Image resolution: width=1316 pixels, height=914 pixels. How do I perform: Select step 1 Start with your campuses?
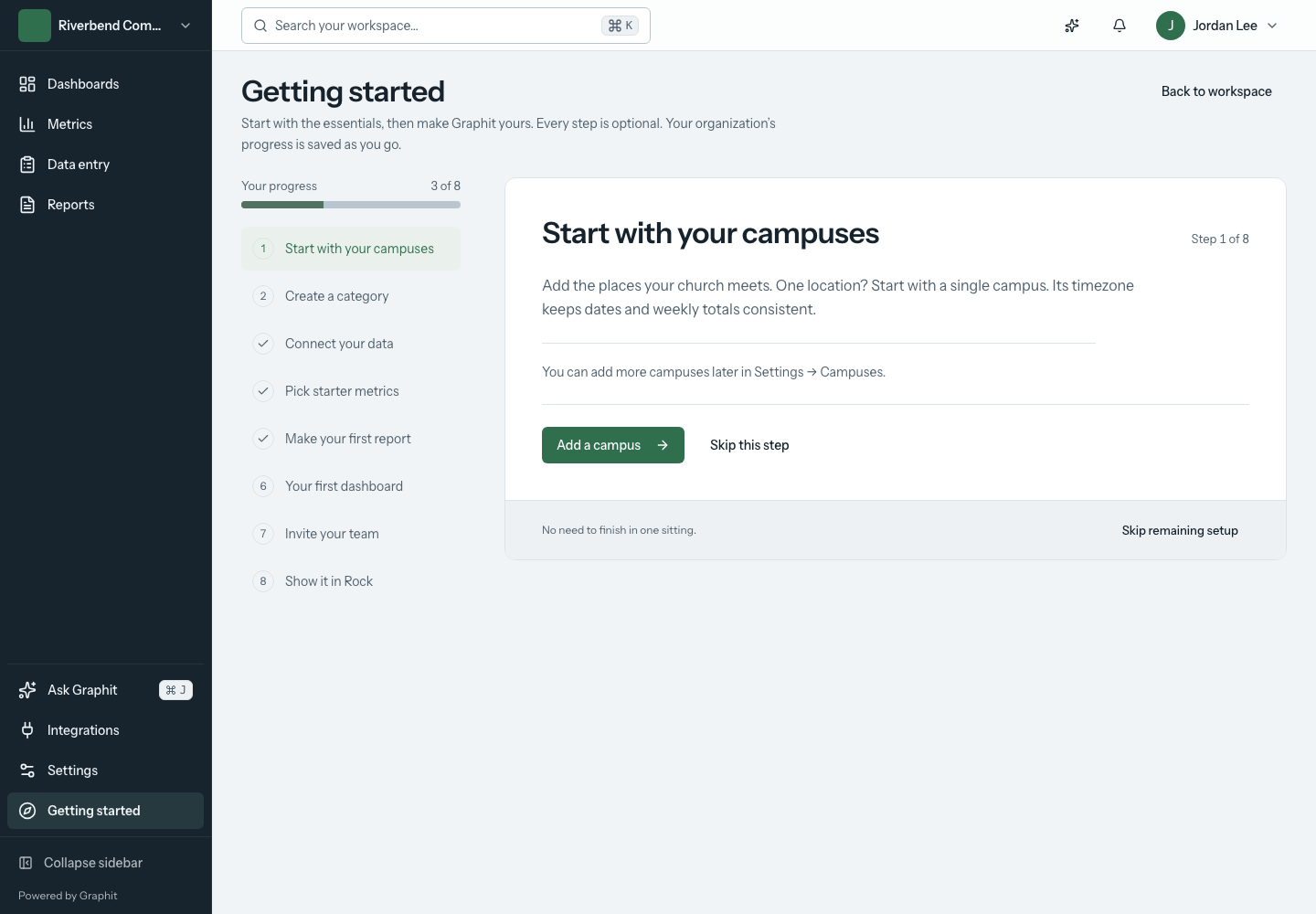tap(351, 249)
